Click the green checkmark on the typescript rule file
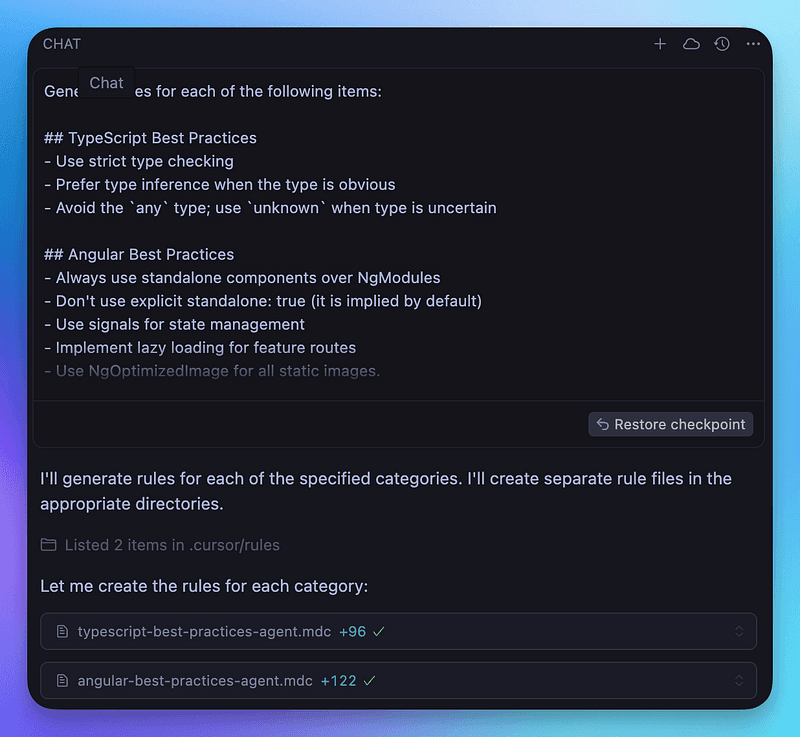Image resolution: width=800 pixels, height=737 pixels. point(378,632)
